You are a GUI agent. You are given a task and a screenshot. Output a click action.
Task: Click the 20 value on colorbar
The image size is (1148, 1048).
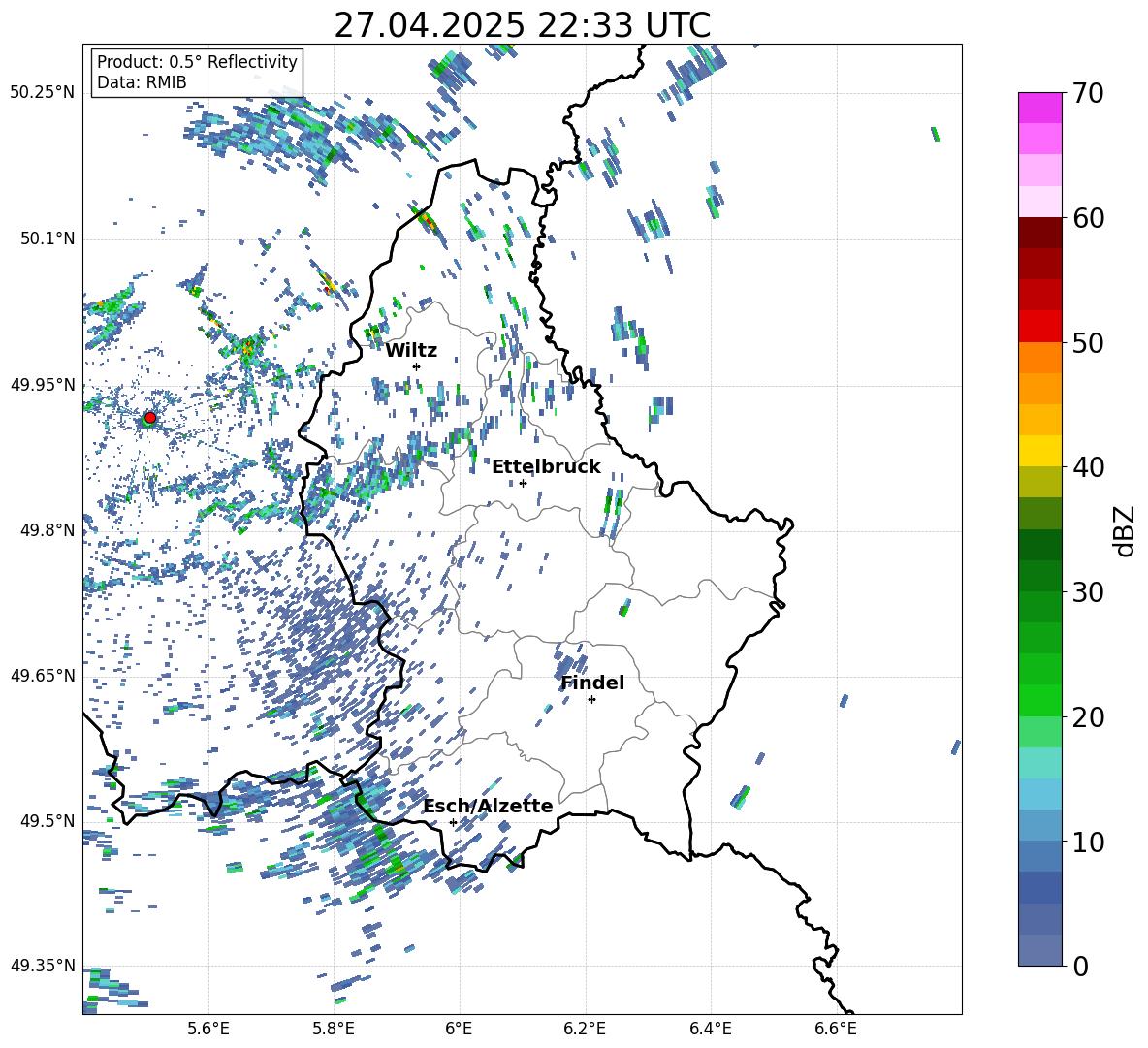click(1088, 717)
